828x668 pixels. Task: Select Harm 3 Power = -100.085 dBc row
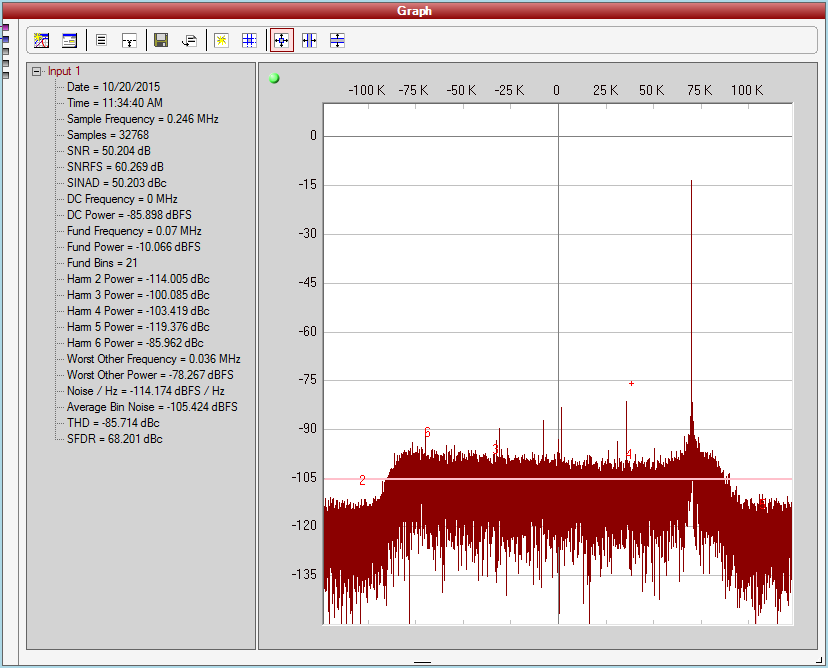point(138,295)
